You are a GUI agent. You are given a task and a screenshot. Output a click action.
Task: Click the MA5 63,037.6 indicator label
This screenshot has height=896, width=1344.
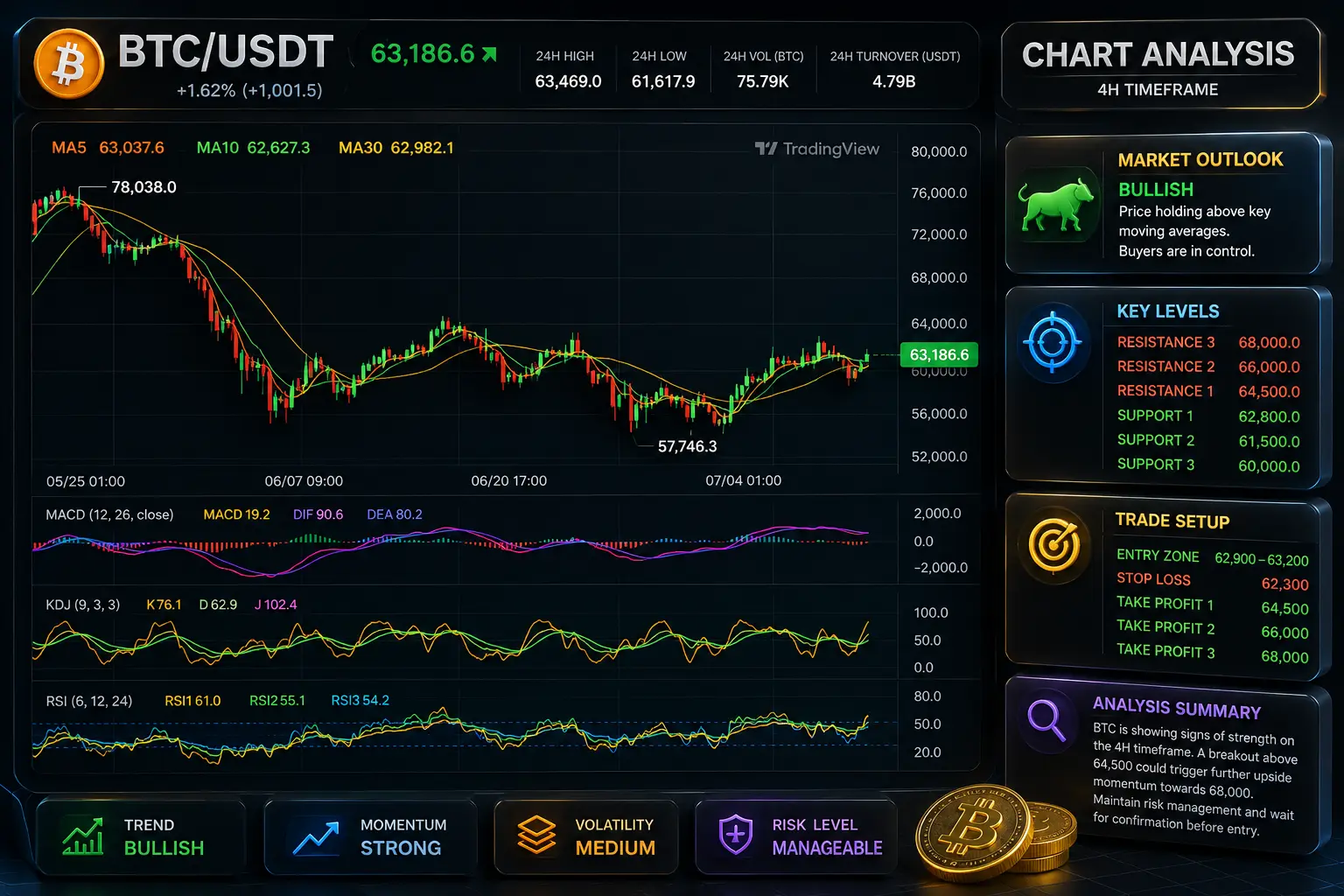[108, 148]
